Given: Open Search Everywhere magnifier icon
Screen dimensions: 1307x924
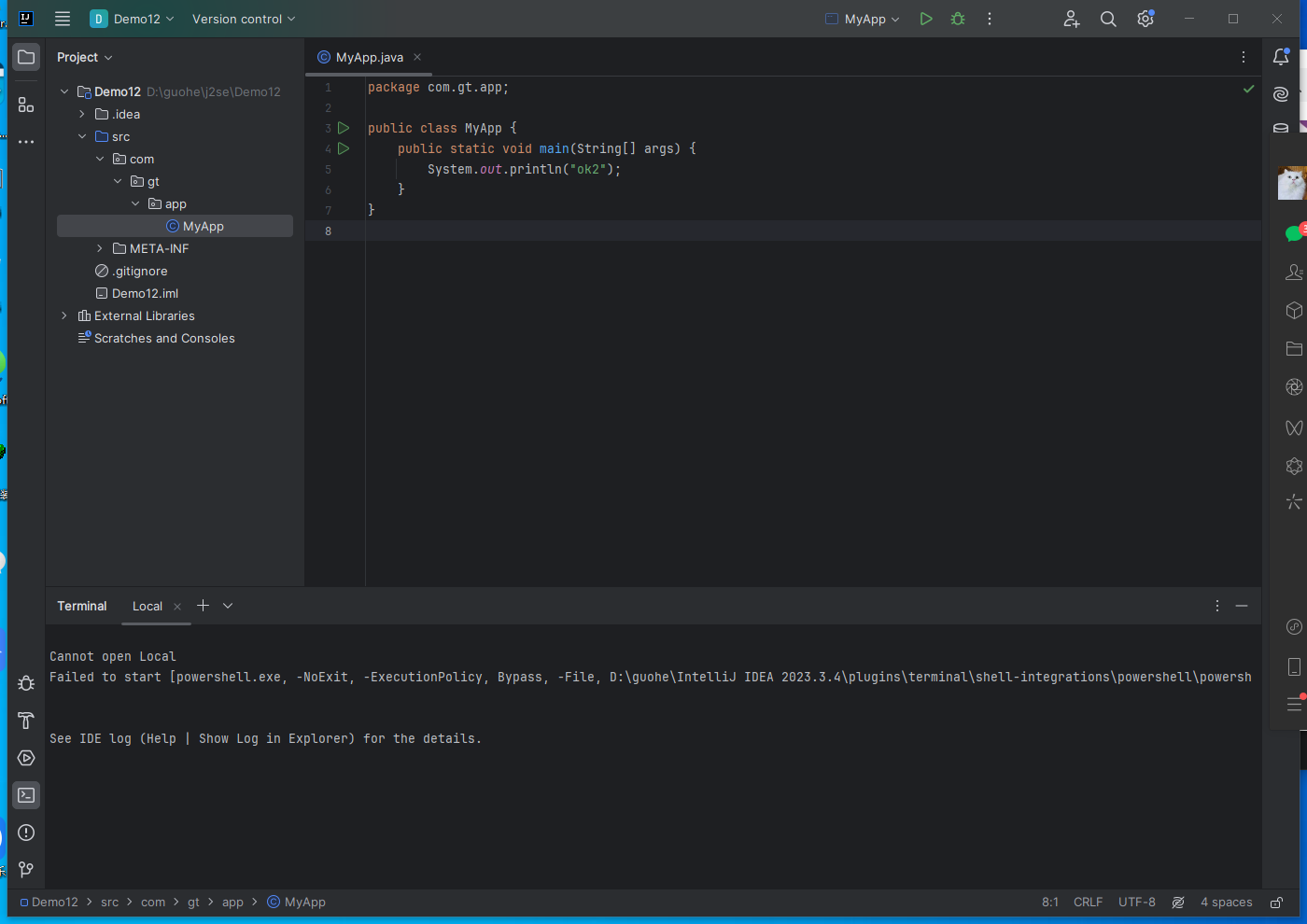Looking at the screenshot, I should (x=1107, y=19).
